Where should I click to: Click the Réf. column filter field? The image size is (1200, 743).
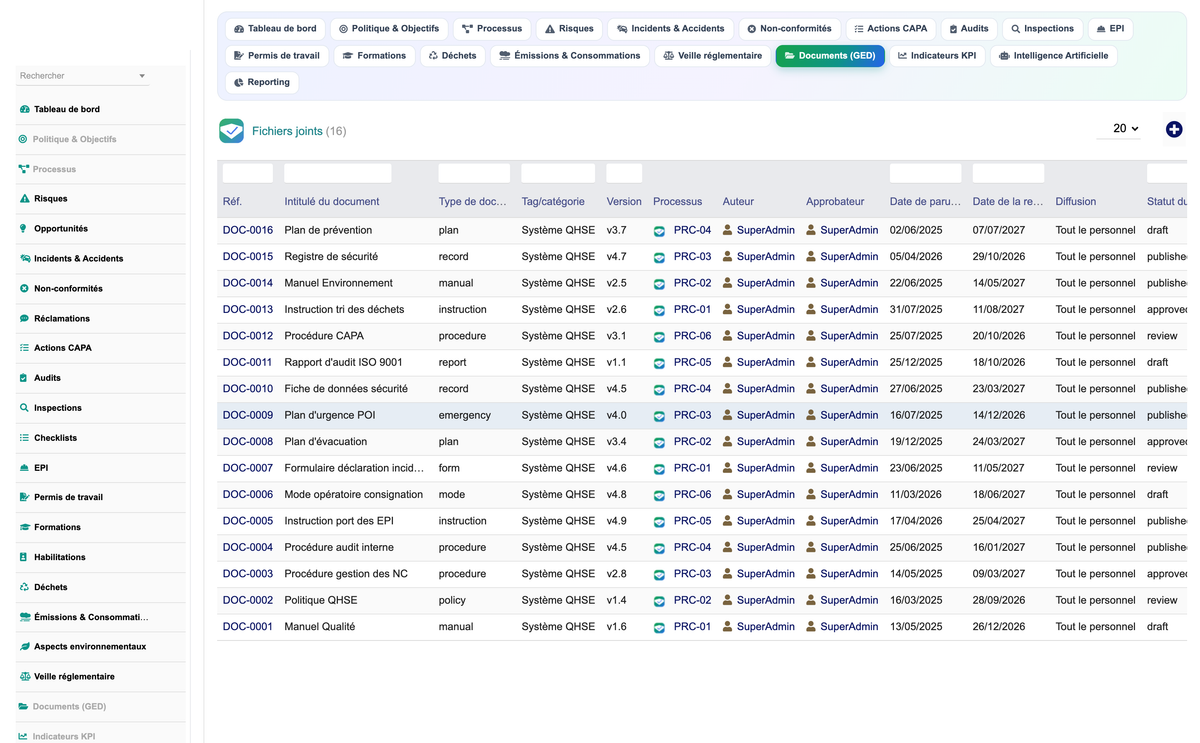248,173
